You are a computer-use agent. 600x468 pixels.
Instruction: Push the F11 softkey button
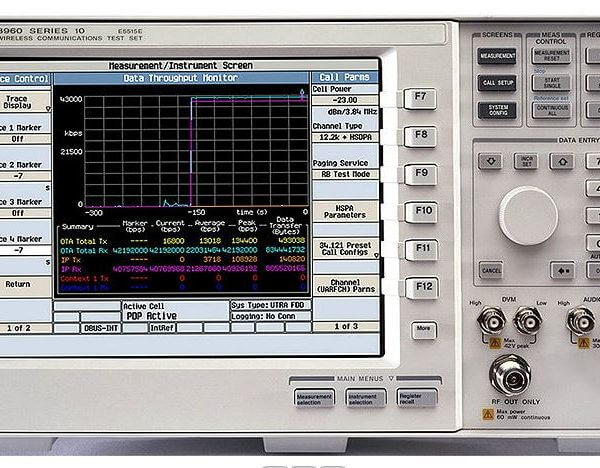click(x=422, y=250)
